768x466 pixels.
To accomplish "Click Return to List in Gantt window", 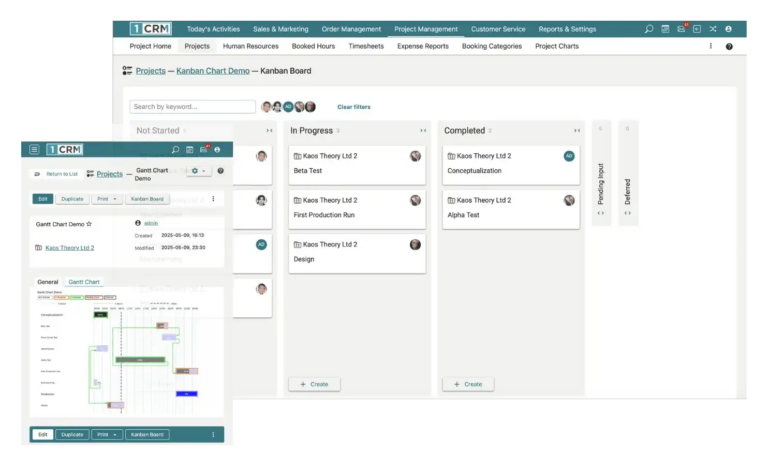I will point(56,174).
